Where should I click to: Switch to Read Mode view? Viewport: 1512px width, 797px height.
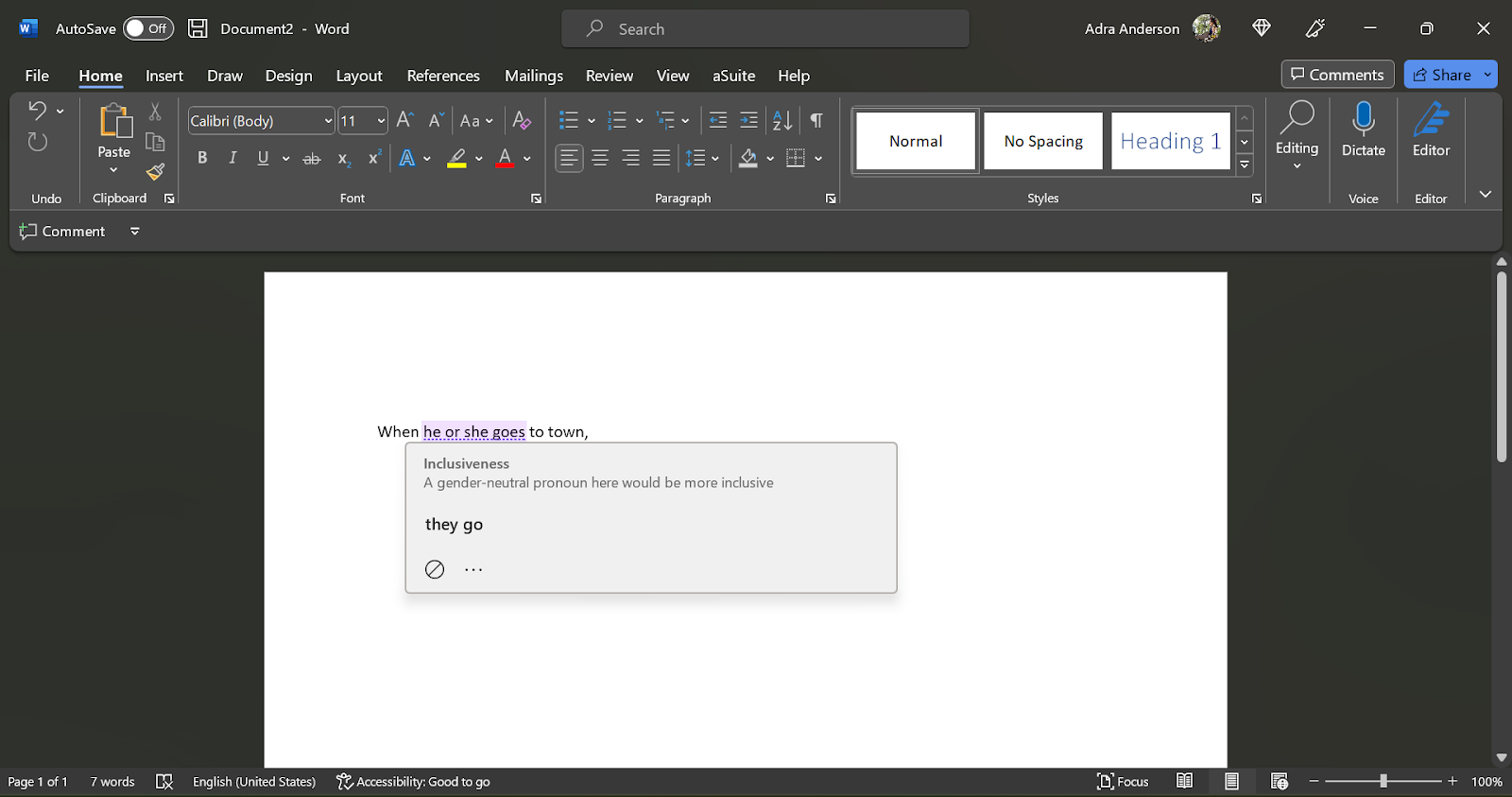coord(1184,781)
